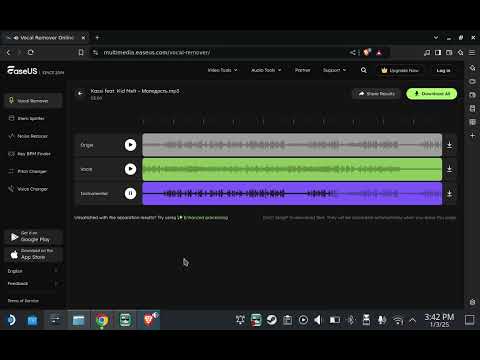Open the Enhanced processing link
This screenshot has width=480, height=360.
pyautogui.click(x=203, y=218)
